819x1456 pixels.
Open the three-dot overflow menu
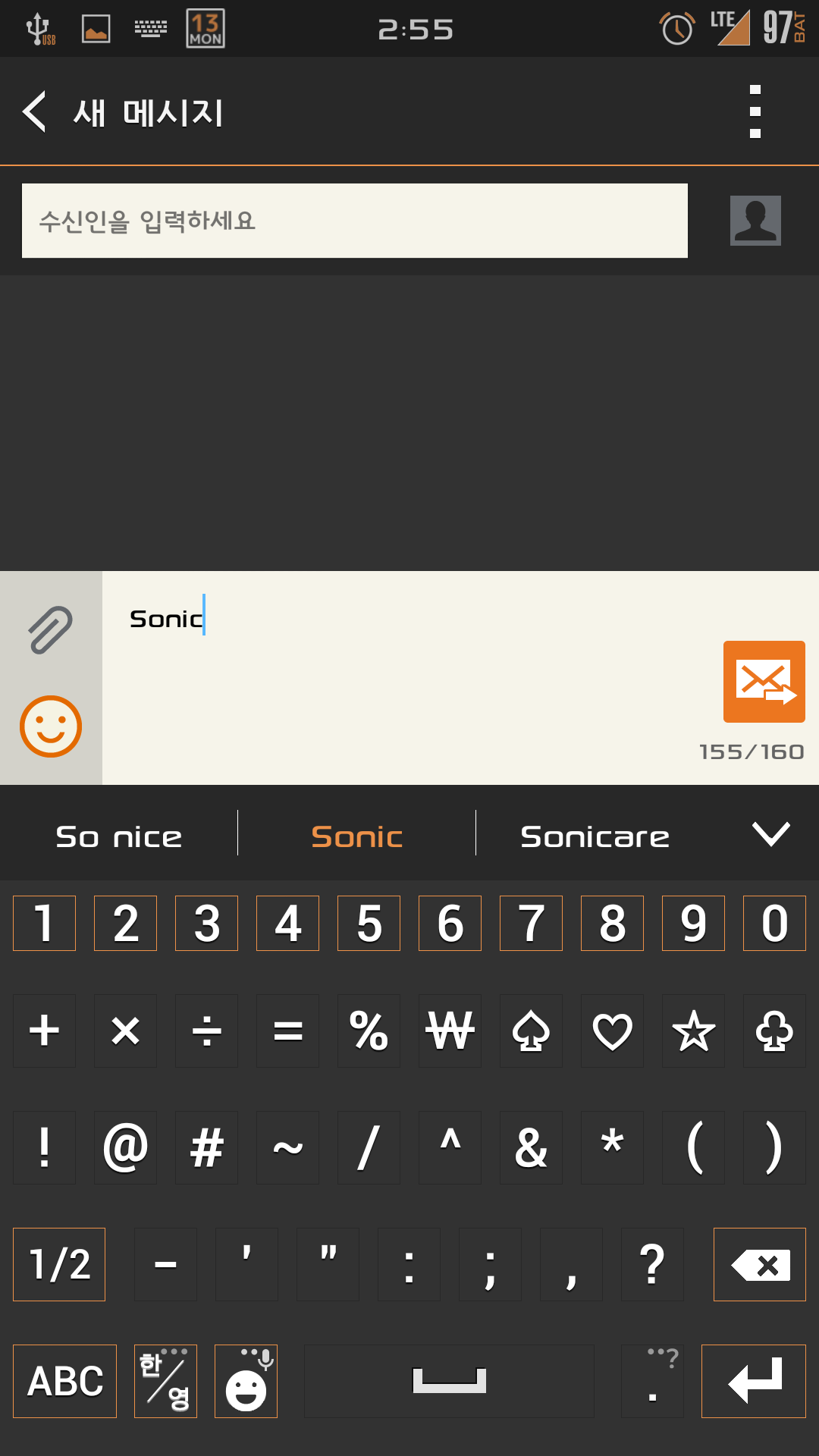click(x=755, y=111)
